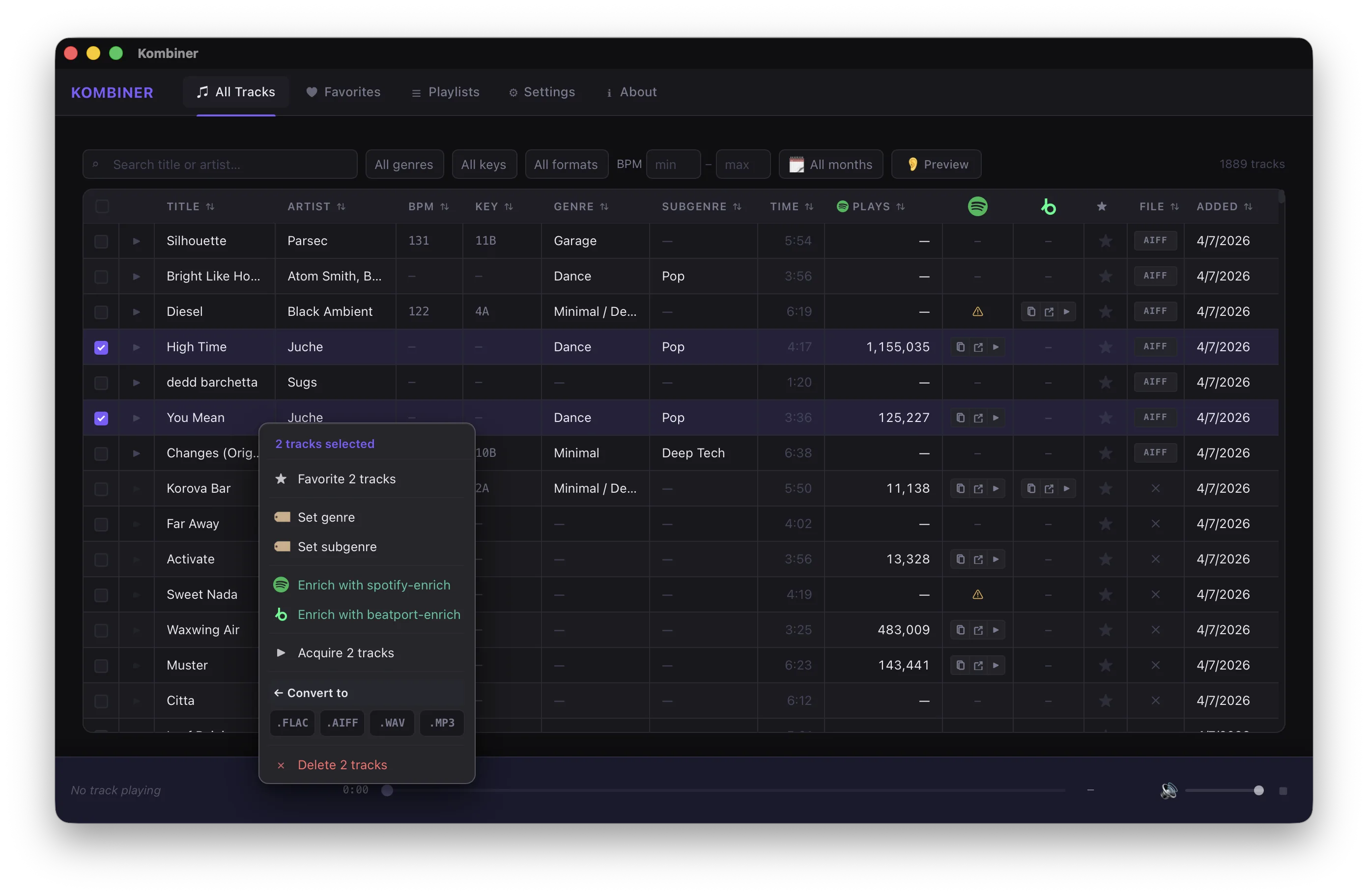Screen dimensions: 1368x896
Task: Convert selected tracks to .MP3
Action: click(x=441, y=723)
